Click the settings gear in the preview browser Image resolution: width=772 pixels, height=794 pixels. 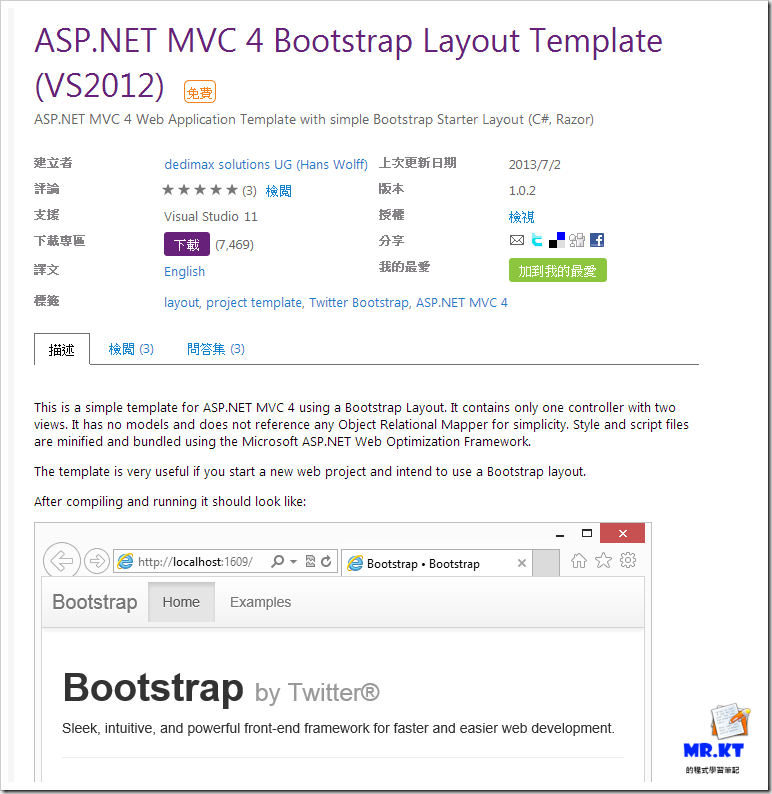point(628,560)
